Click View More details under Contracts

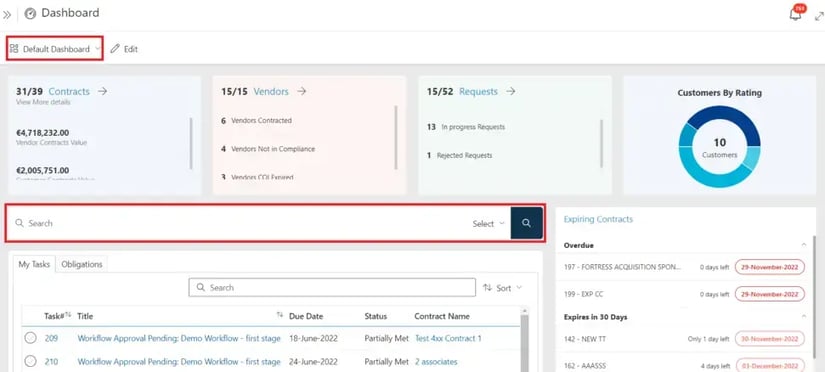(x=43, y=102)
